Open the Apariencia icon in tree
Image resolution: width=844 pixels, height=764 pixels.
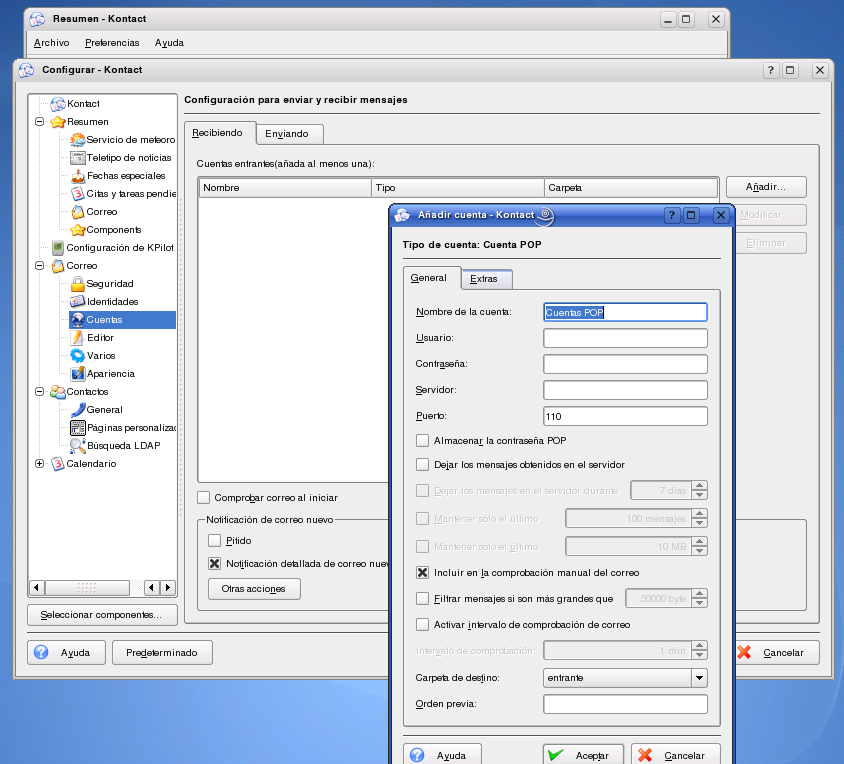[x=78, y=374]
